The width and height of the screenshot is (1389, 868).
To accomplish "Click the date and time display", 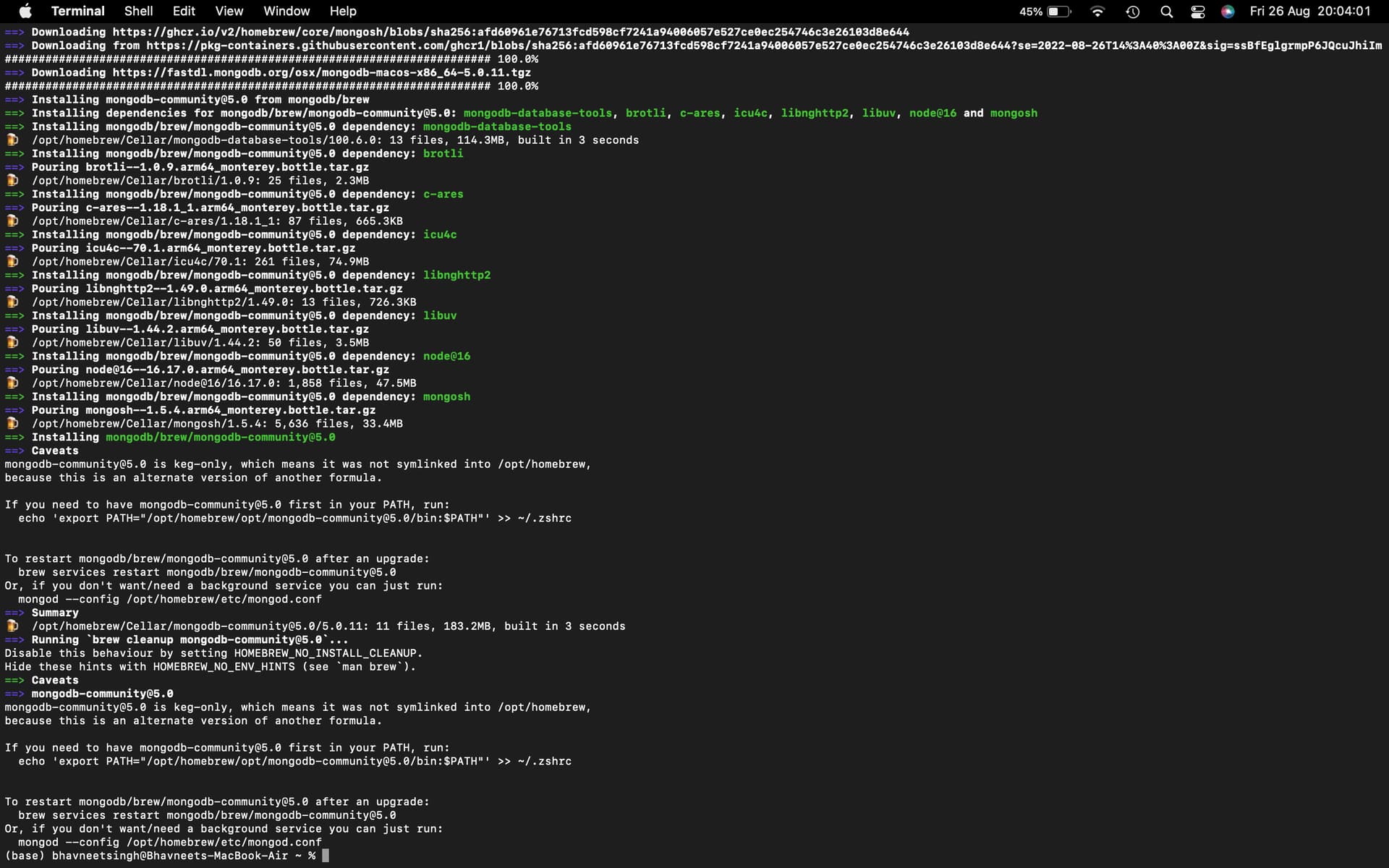I will [x=1309, y=11].
